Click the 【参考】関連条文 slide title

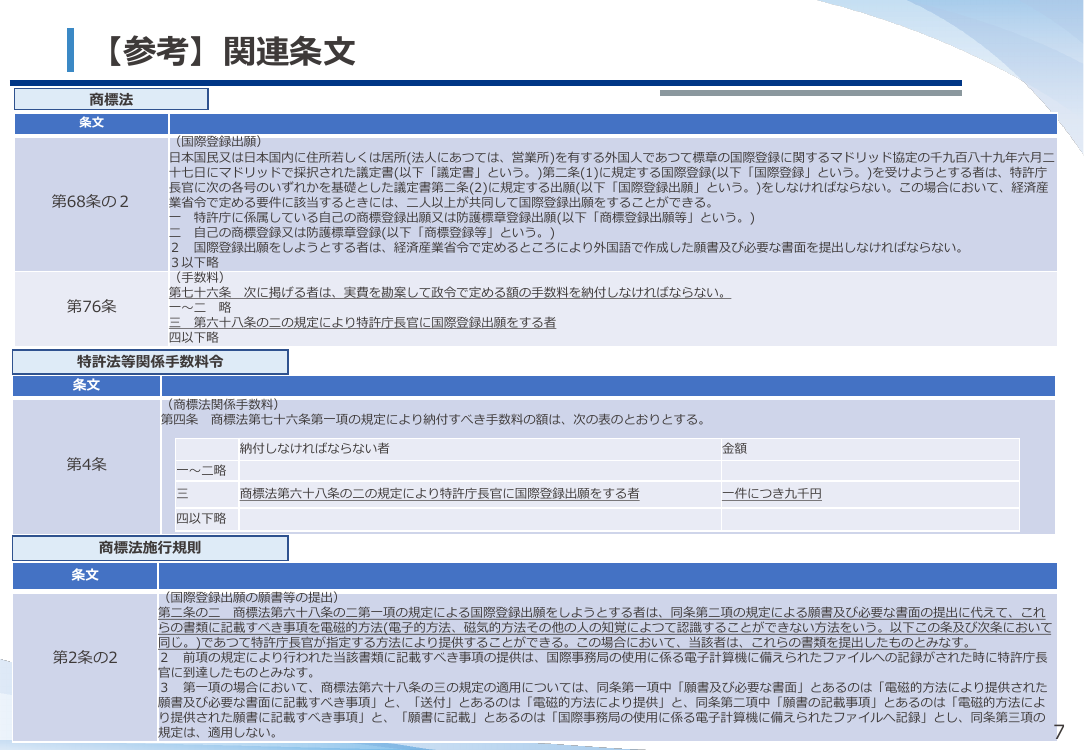tap(227, 50)
